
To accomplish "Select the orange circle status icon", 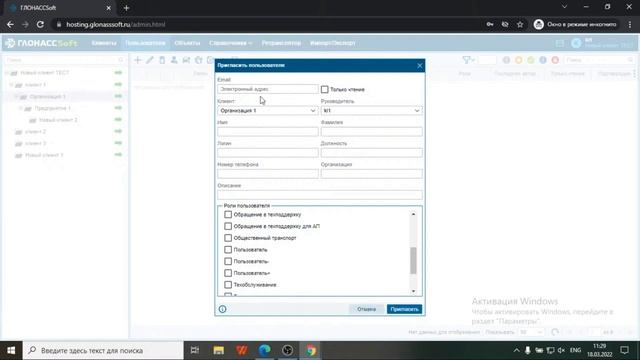I will point(518,60).
